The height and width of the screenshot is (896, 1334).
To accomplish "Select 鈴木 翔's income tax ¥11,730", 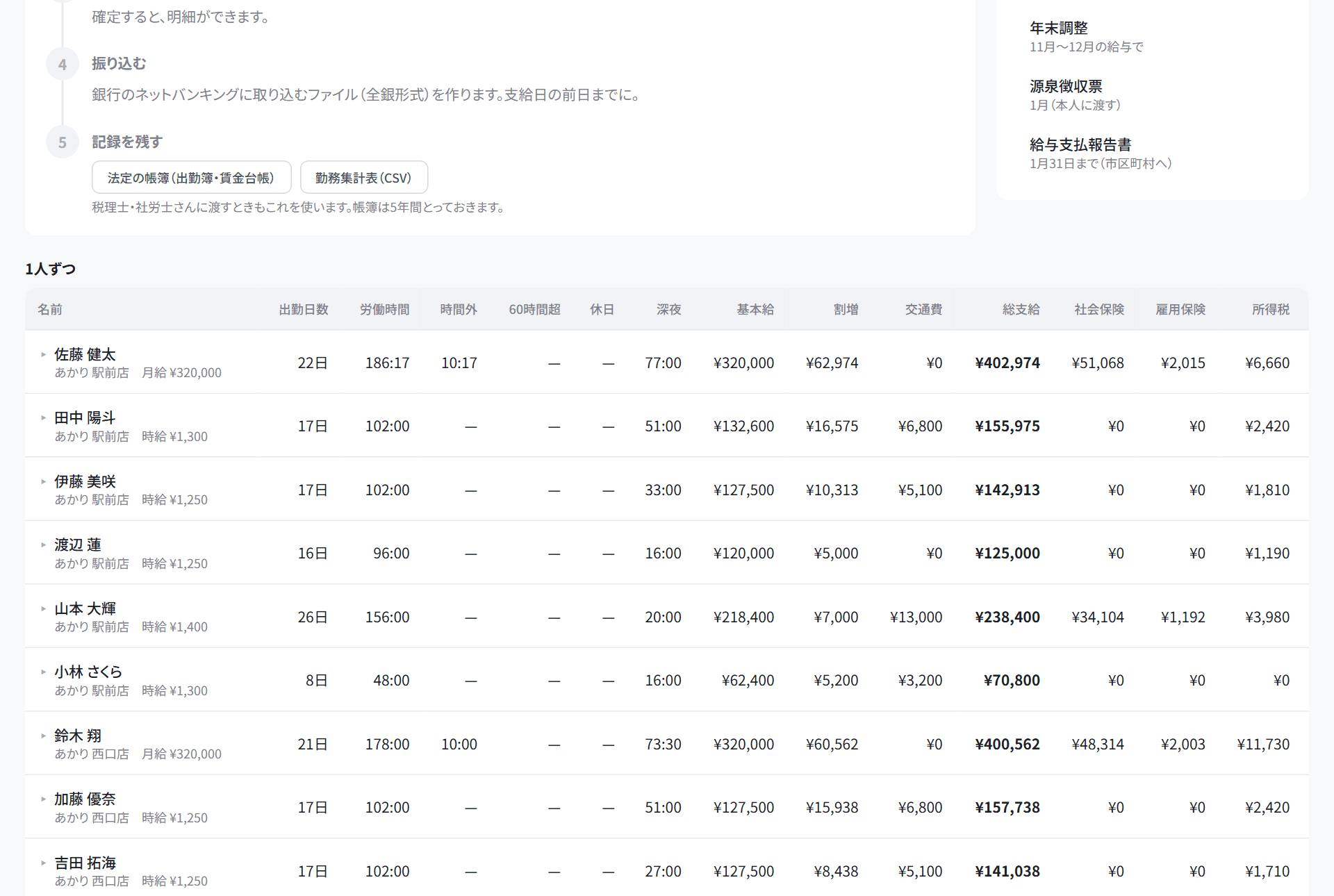I will 1263,744.
